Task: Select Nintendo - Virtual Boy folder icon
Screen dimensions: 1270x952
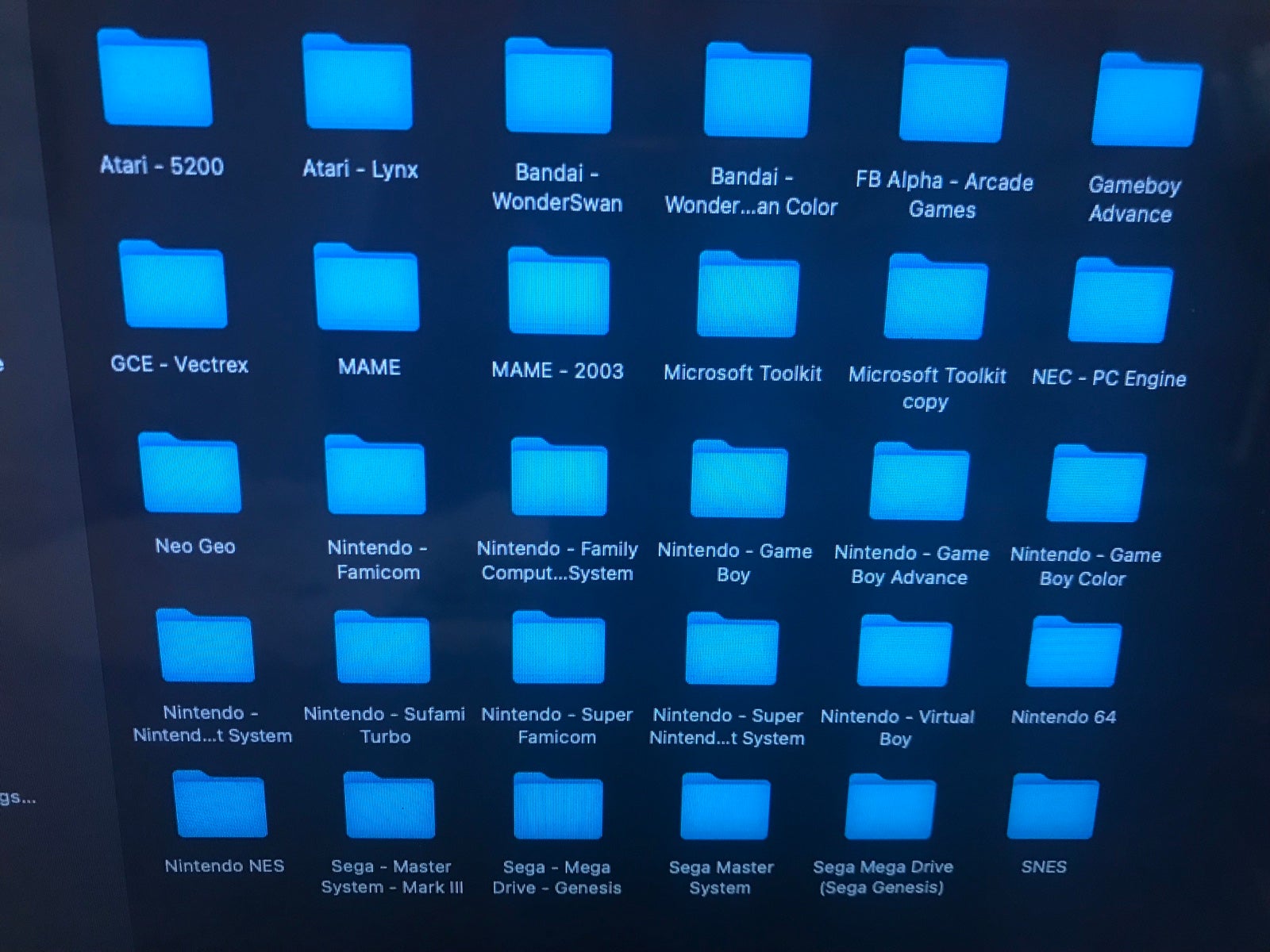Action: click(x=904, y=651)
